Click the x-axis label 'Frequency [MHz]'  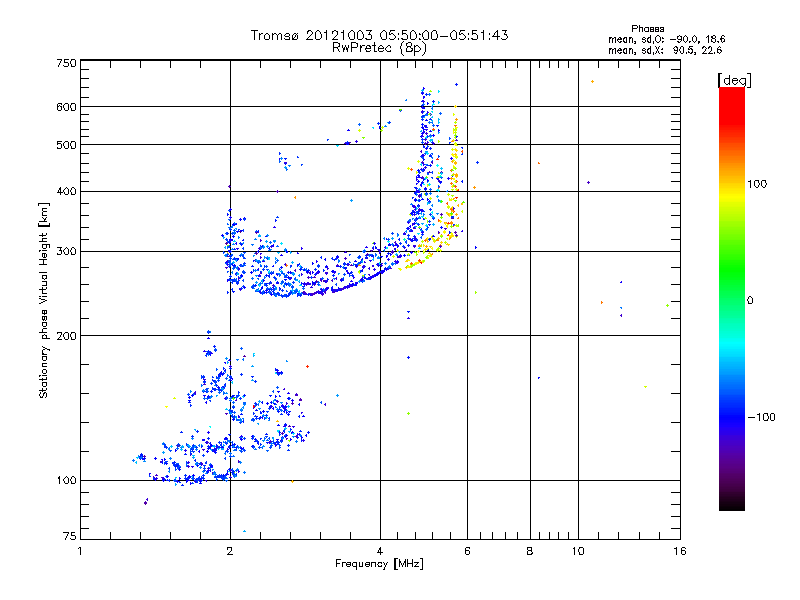pos(379,564)
